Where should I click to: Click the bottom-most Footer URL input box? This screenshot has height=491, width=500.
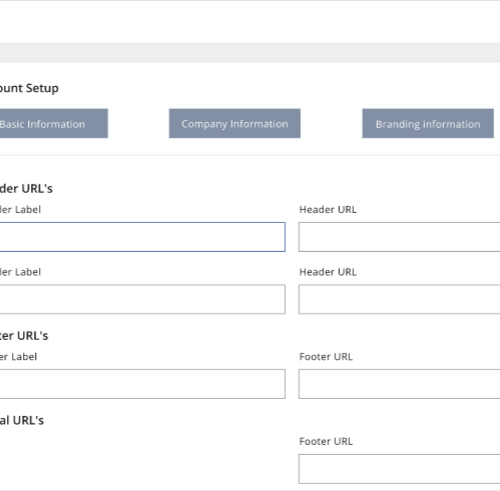coord(399,469)
